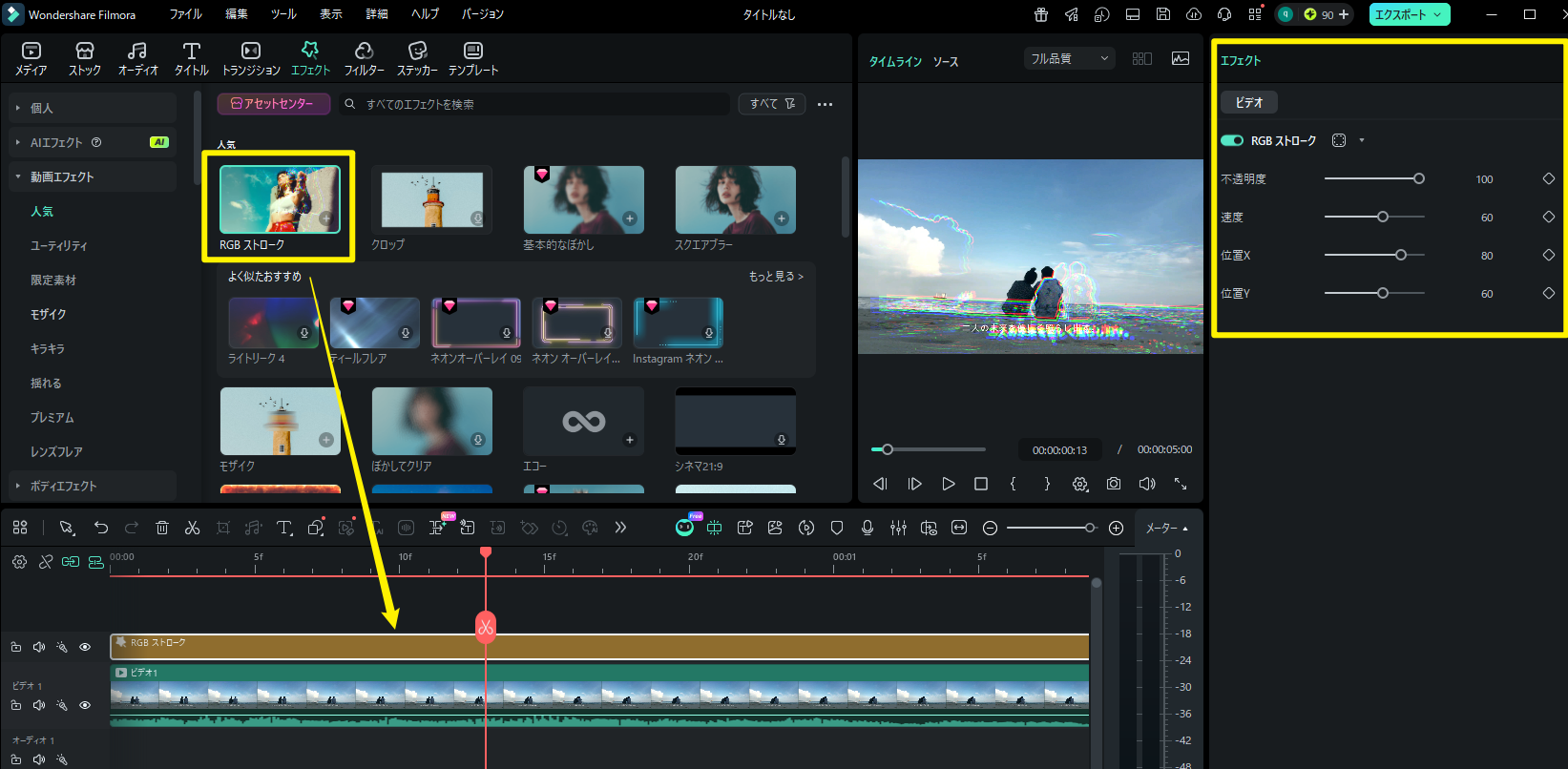Screen dimensions: 1568x769
Task: Open the voiceover microphone tool
Action: (x=868, y=528)
